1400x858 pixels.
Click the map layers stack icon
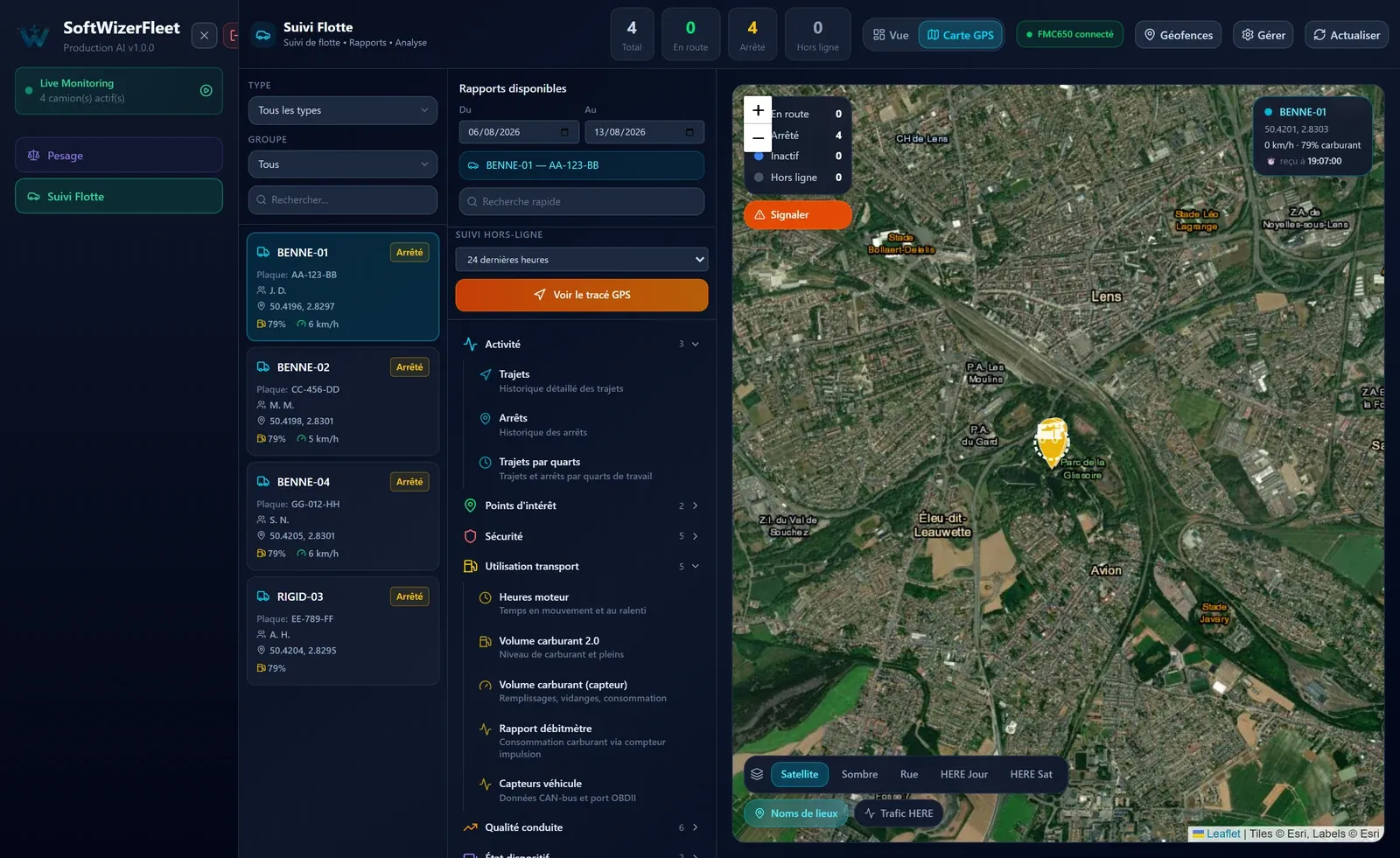(x=757, y=774)
